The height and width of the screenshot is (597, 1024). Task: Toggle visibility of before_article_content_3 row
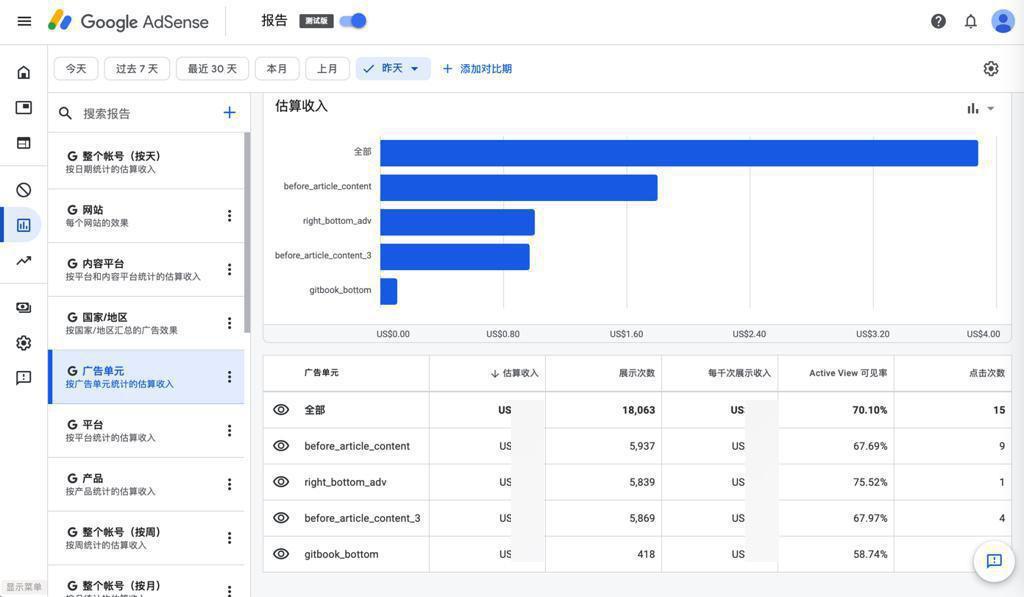(281, 517)
